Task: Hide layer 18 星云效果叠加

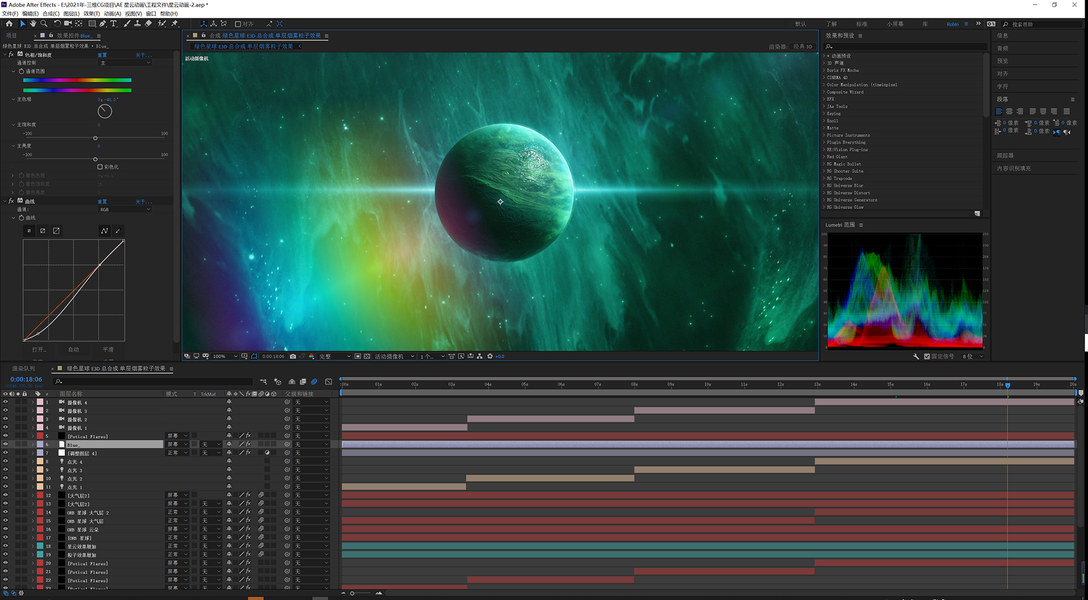Action: click(6, 546)
